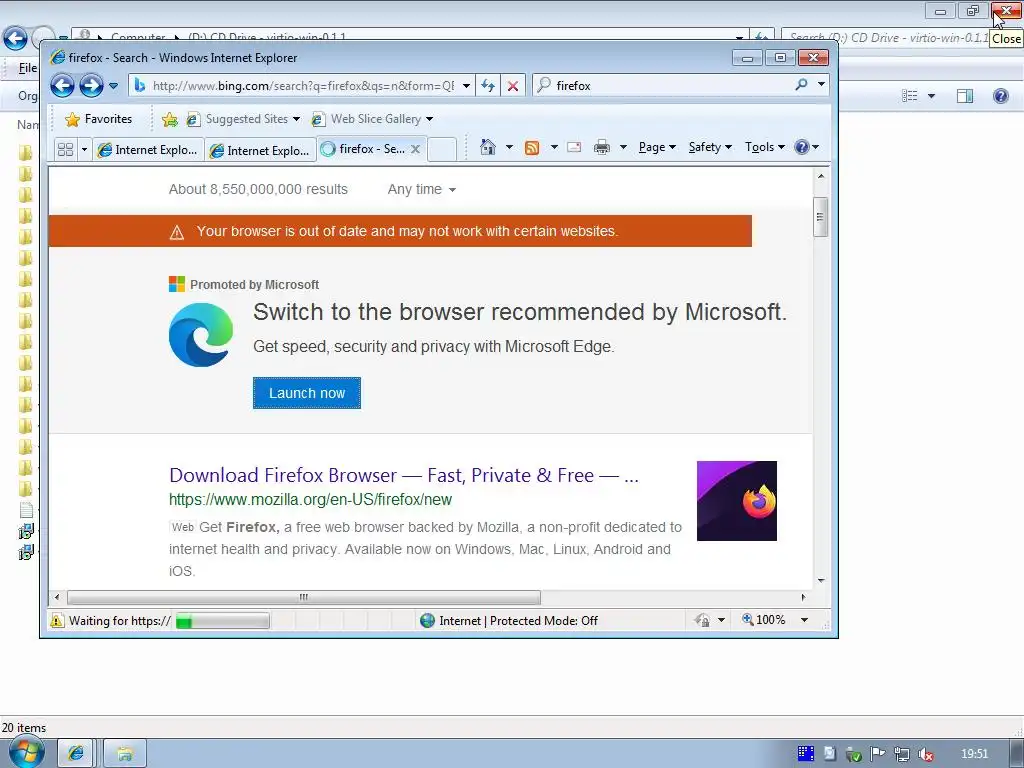The height and width of the screenshot is (768, 1024).
Task: Expand the address bar URL dropdown
Action: (x=466, y=86)
